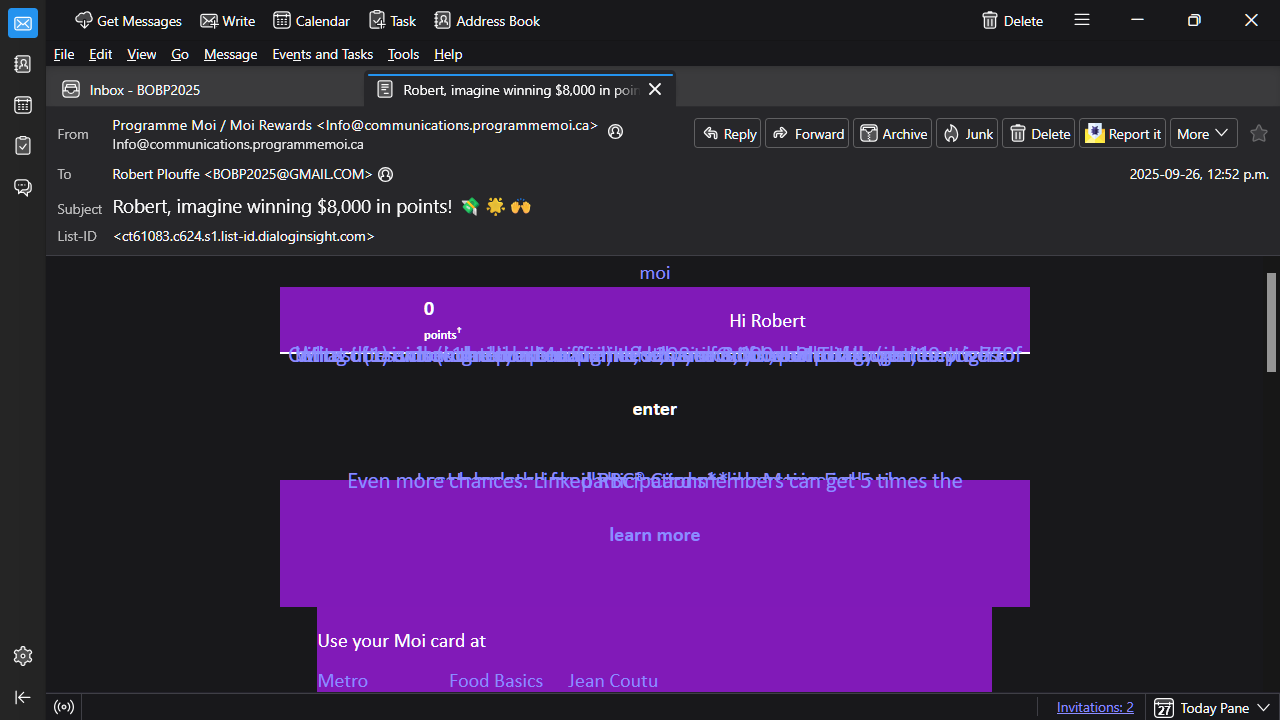Click the sender name Programme Moi / Moi Rewards
The height and width of the screenshot is (720, 1280).
pos(355,126)
